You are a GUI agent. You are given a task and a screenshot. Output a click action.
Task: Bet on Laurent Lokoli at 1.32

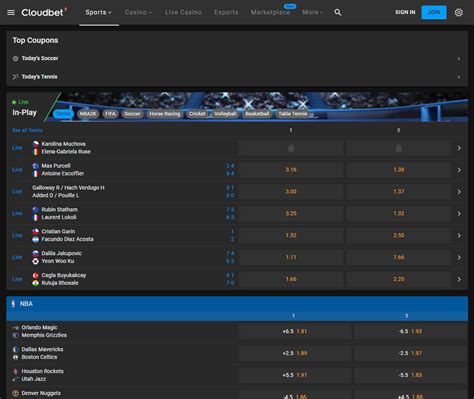399,214
